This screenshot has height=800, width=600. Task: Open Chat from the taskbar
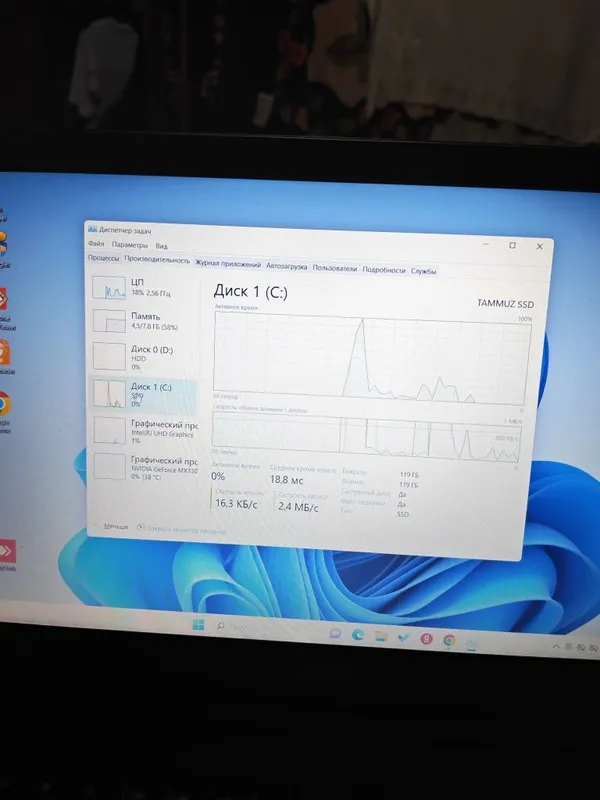[x=335, y=633]
